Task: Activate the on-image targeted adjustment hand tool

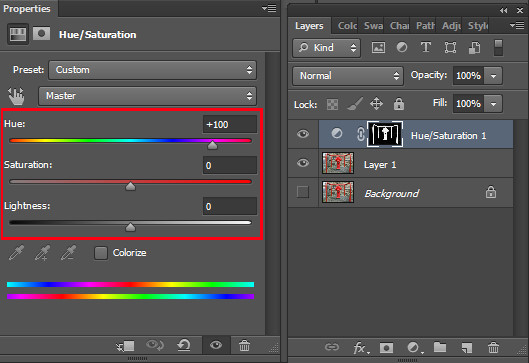Action: point(16,96)
